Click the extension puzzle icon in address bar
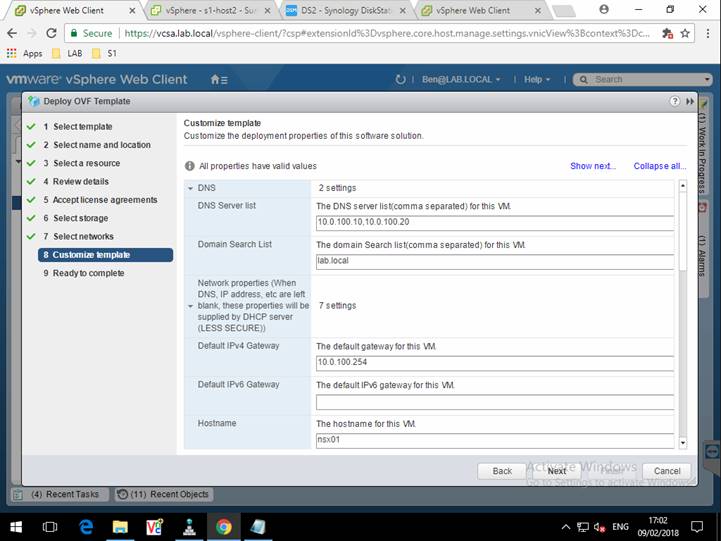721x541 pixels. 667,33
